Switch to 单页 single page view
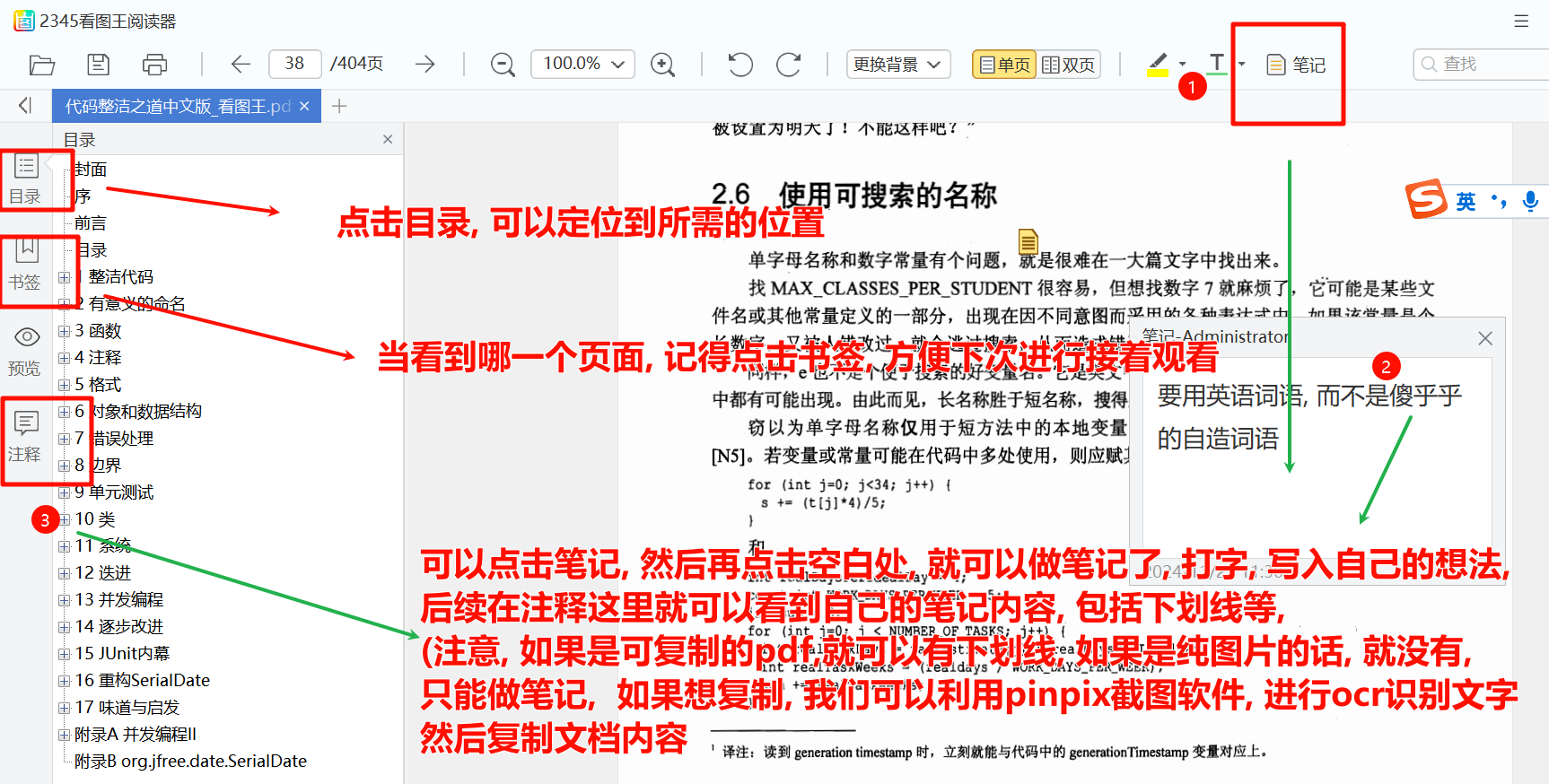Screen dimensions: 1549x784 point(1004,65)
